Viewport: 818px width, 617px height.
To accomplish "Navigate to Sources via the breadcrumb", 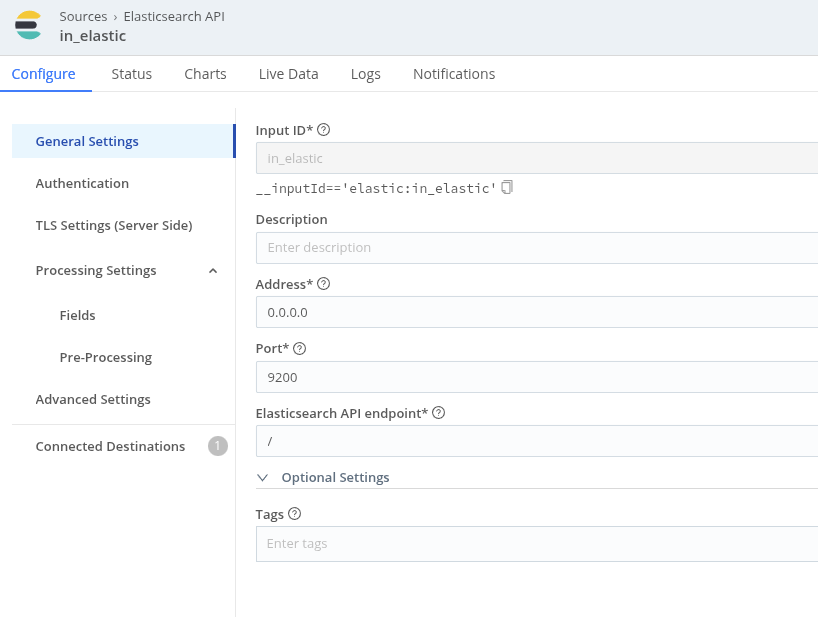I will [x=83, y=16].
